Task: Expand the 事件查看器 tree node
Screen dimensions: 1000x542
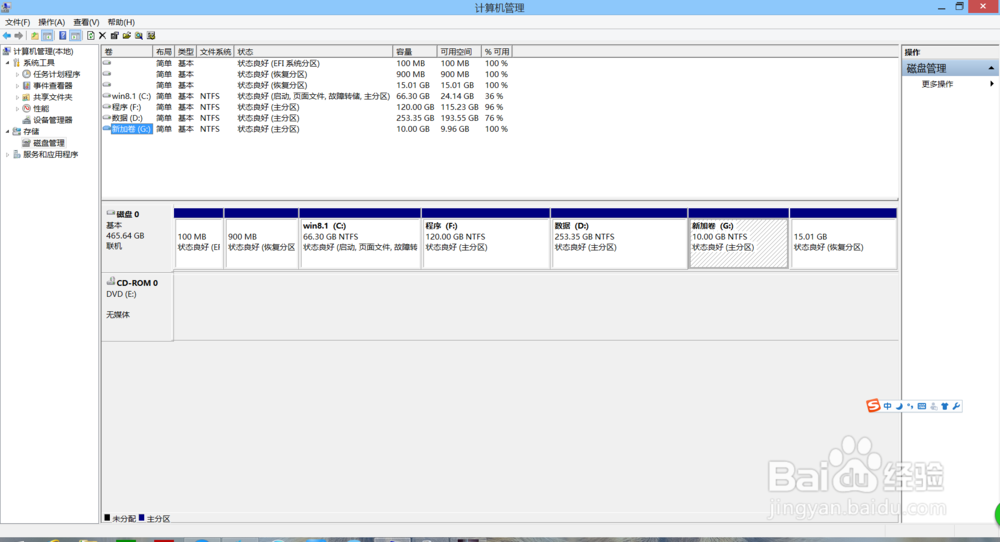Action: pyautogui.click(x=17, y=85)
